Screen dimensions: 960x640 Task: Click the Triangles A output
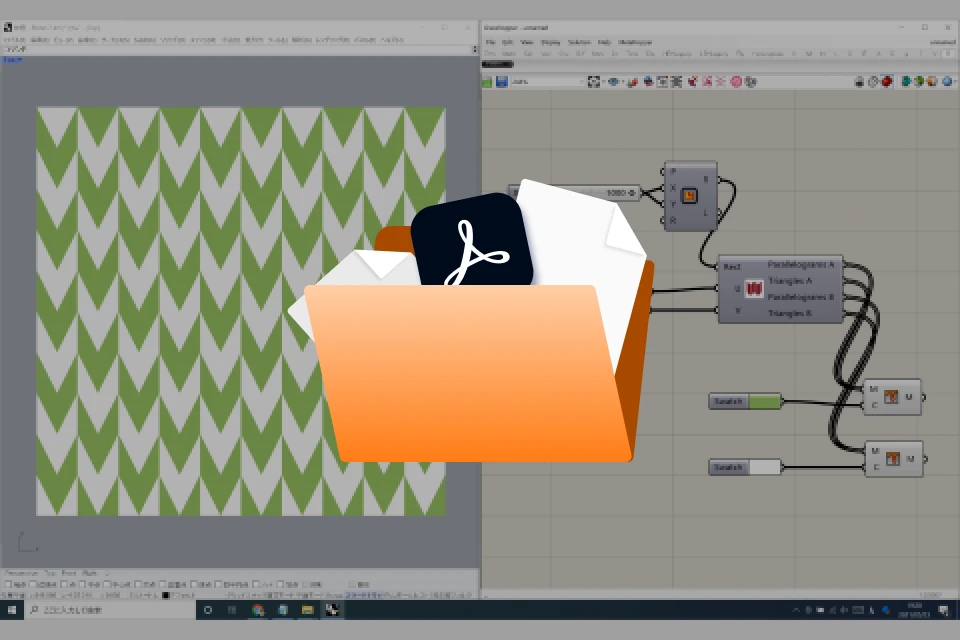click(790, 281)
